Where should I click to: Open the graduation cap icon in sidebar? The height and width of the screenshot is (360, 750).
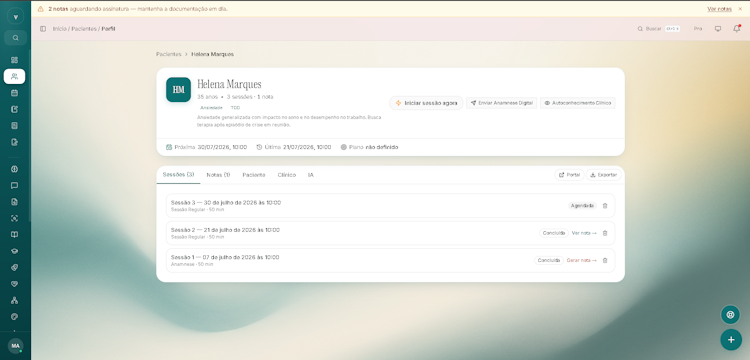(14, 251)
